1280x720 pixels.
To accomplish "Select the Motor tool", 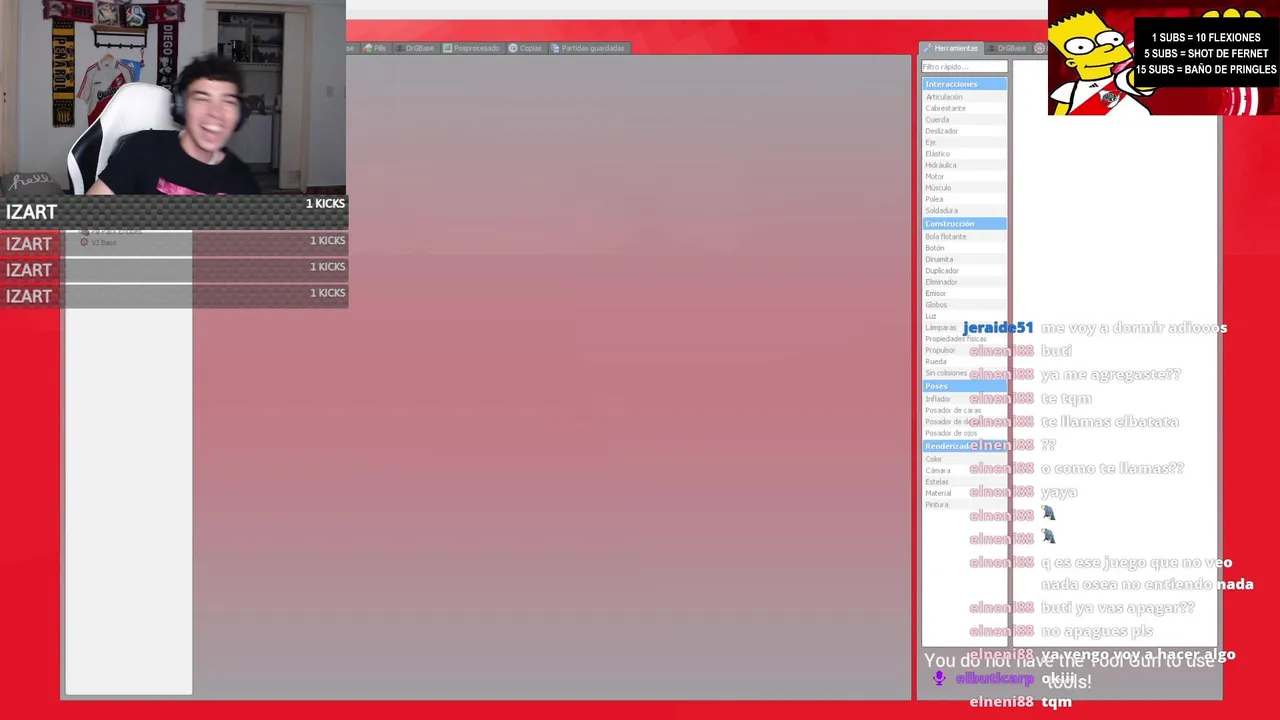I will tap(964, 177).
